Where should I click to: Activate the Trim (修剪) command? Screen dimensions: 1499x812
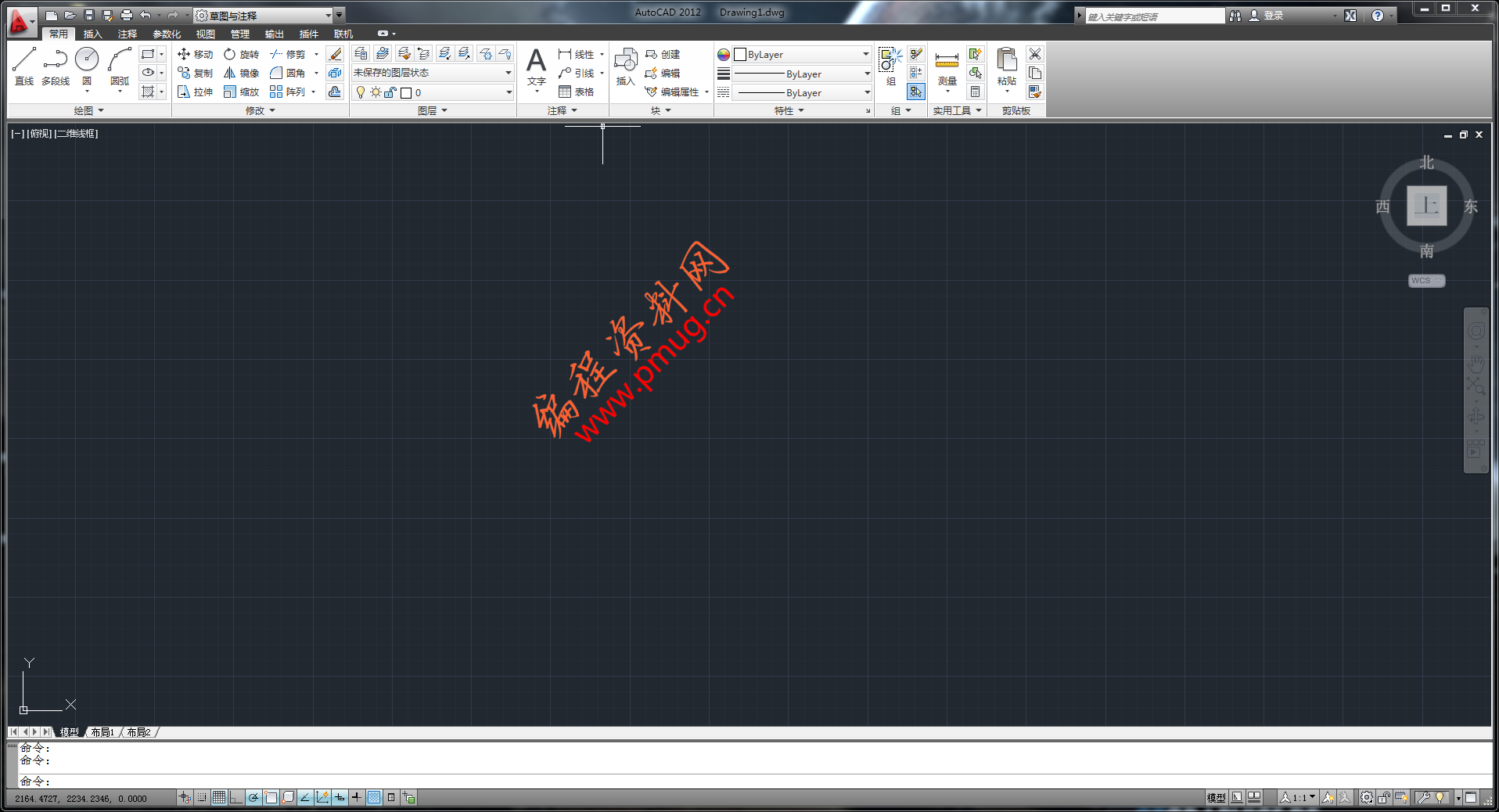point(287,54)
